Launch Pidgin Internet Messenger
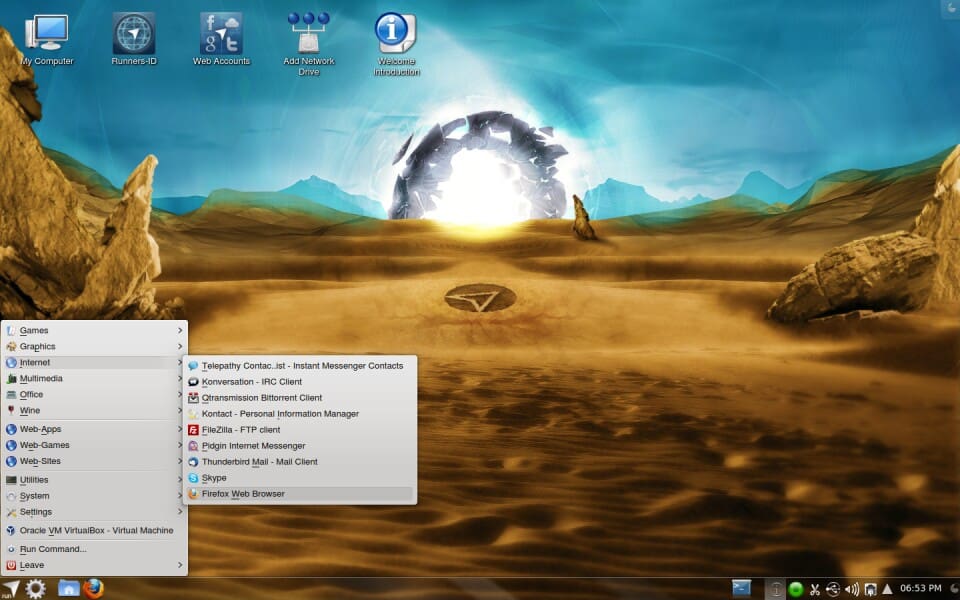960x600 pixels. click(300, 446)
